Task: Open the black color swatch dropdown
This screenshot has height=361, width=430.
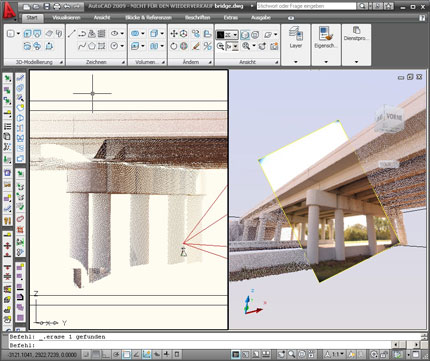Action: point(227,35)
